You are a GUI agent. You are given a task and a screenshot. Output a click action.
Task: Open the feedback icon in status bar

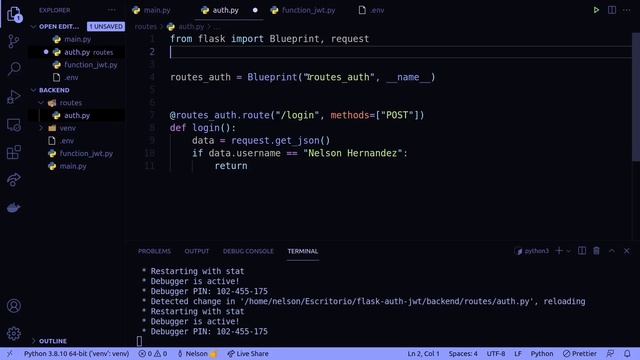[610, 353]
